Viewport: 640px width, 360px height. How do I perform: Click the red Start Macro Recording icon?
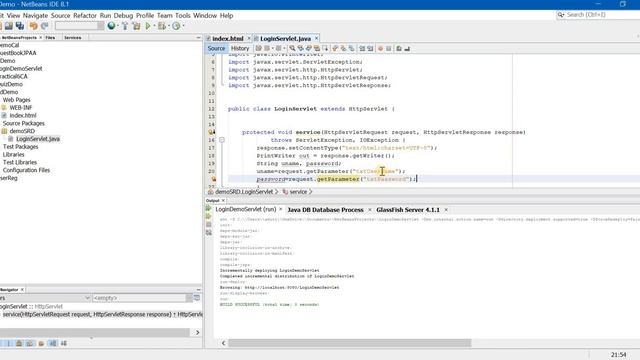coord(380,49)
